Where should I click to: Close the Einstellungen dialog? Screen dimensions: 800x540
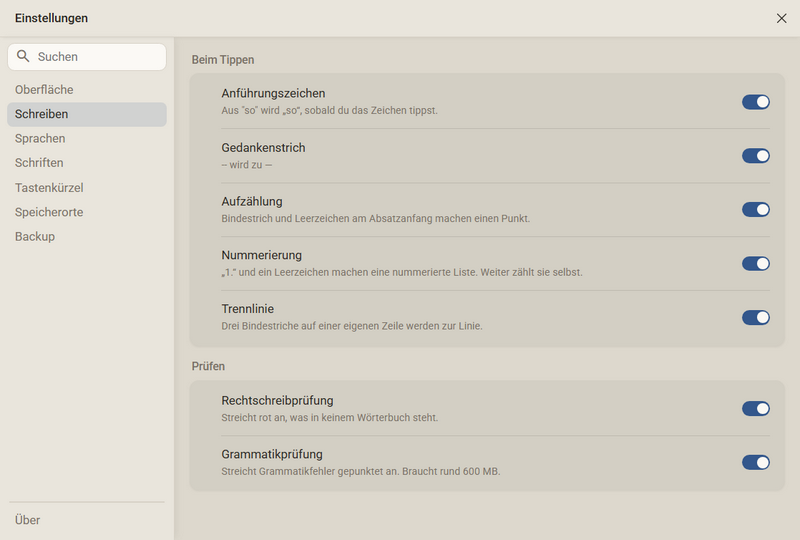click(781, 18)
